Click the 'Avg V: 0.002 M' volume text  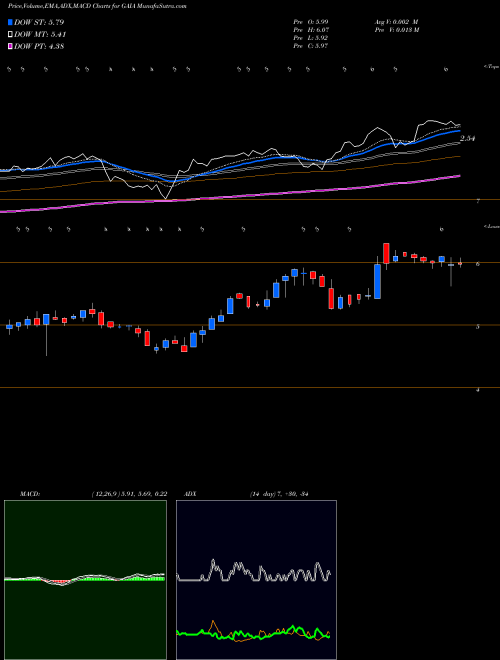(396, 22)
